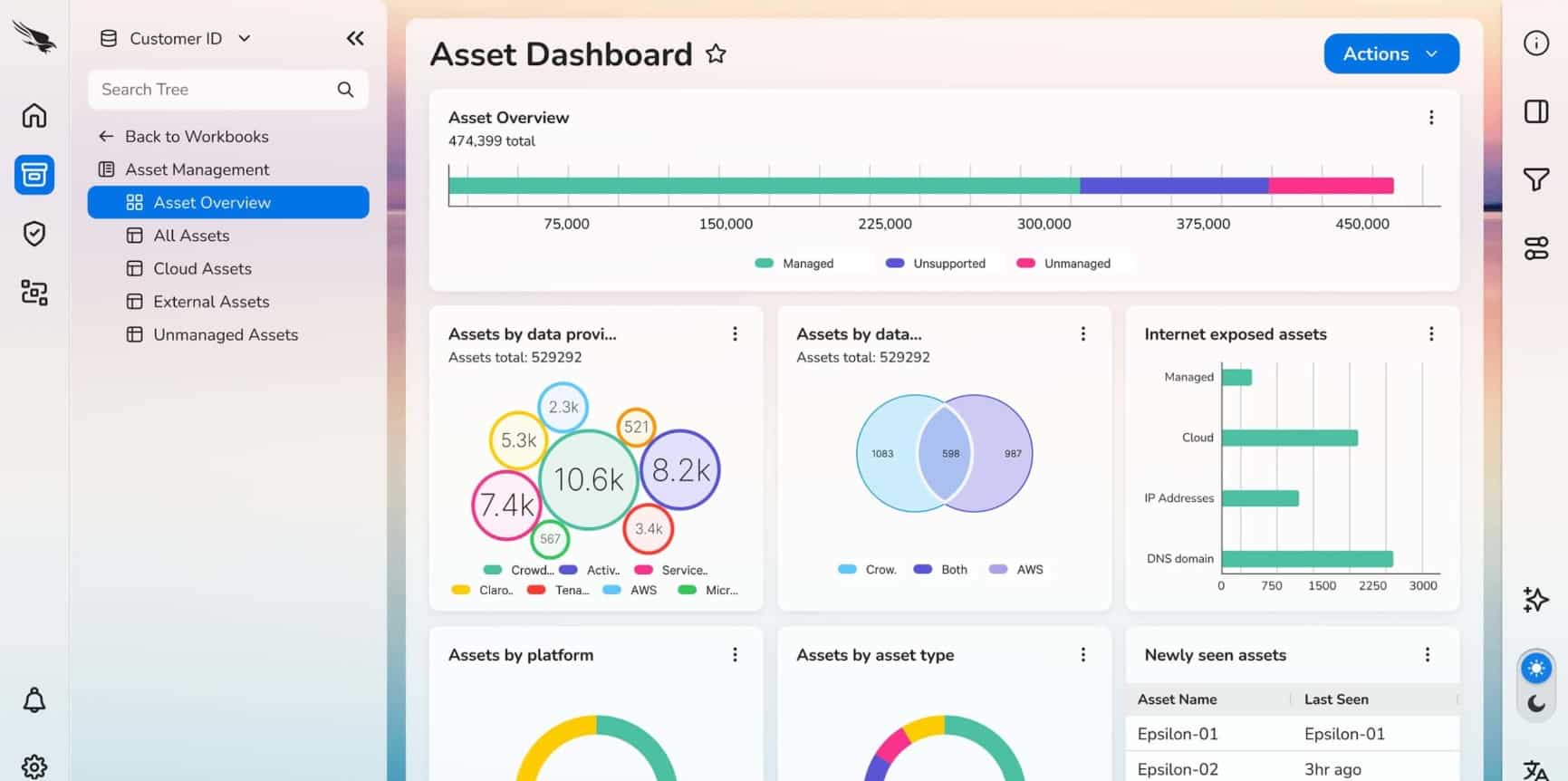Open notifications bell icon
This screenshot has width=1568, height=781.
(x=34, y=700)
